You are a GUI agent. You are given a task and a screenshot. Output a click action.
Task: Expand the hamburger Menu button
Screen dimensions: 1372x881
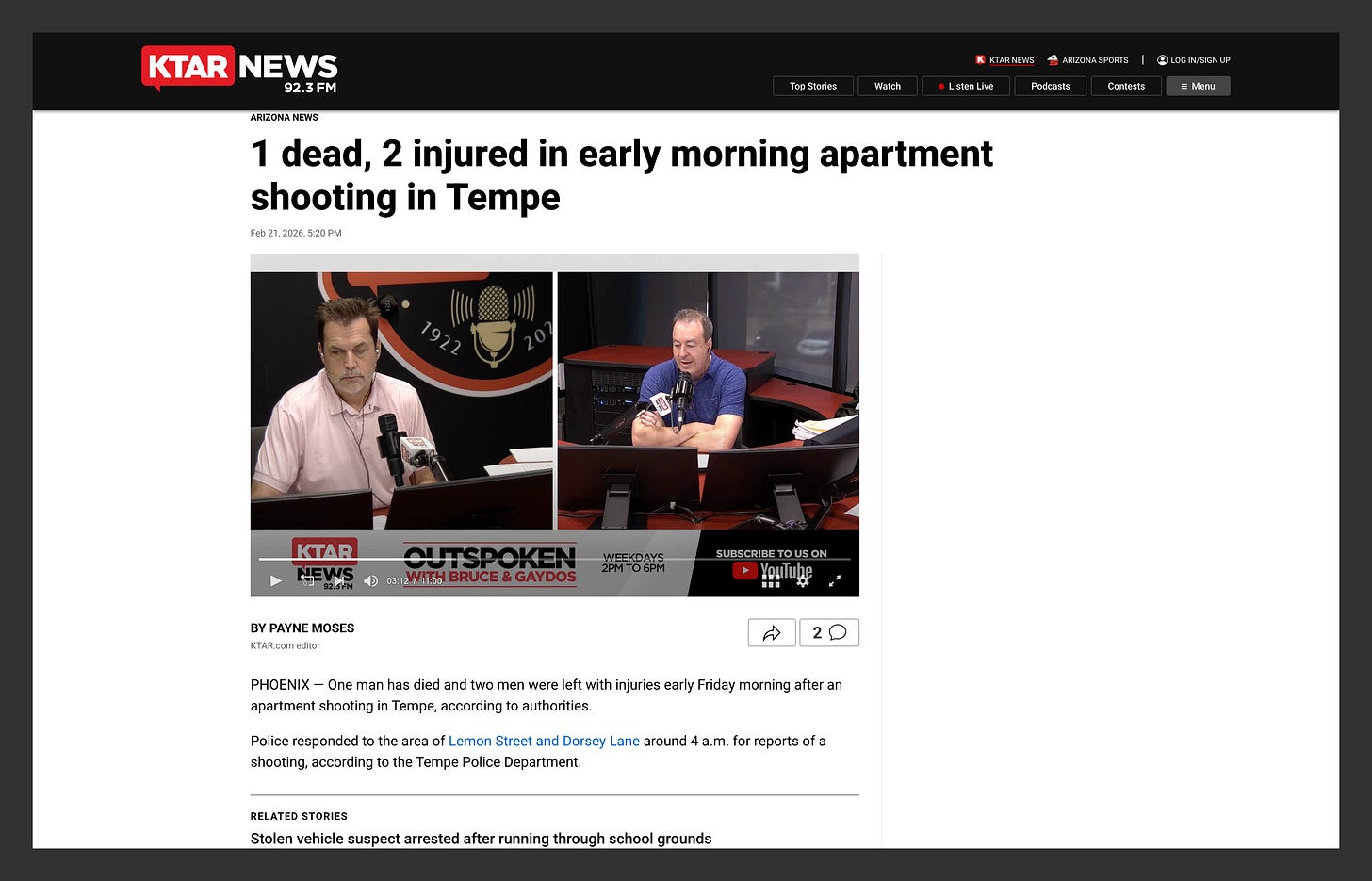click(1199, 86)
